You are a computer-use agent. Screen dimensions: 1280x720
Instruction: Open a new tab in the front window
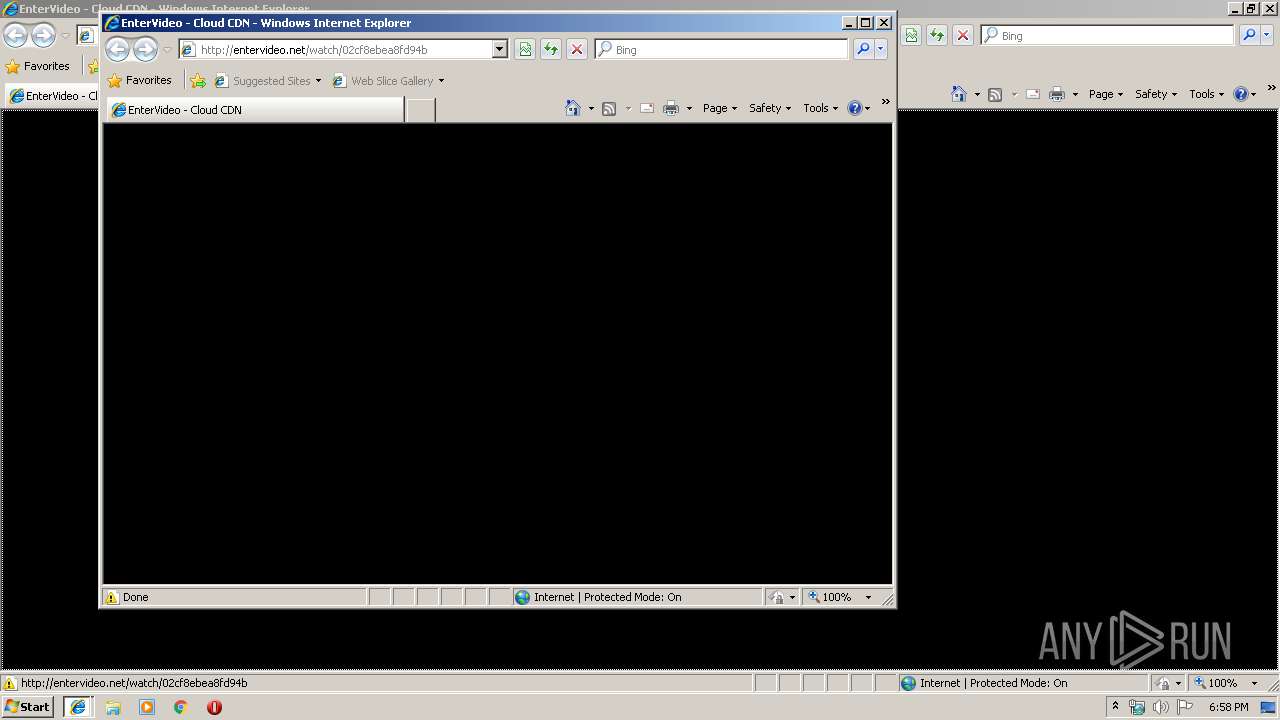coord(421,110)
